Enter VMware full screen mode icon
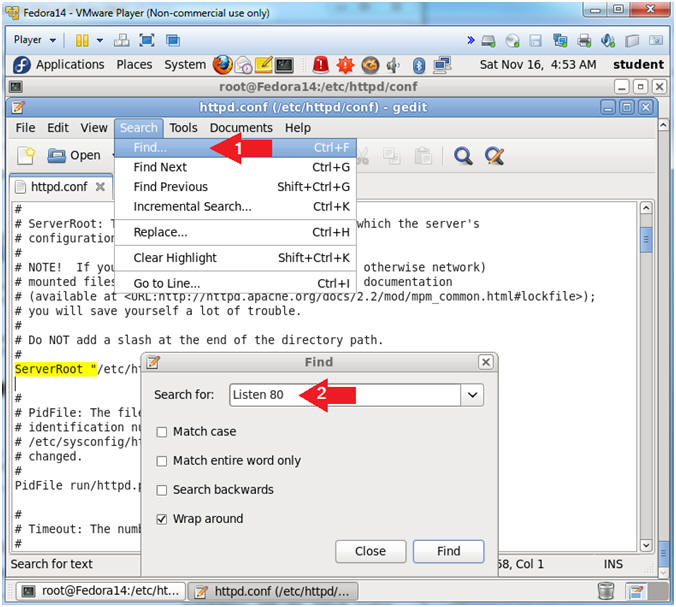 tap(147, 41)
